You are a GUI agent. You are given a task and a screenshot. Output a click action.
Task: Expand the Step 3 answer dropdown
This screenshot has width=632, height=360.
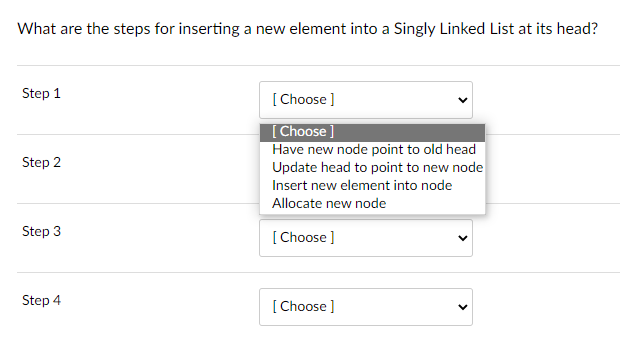366,238
